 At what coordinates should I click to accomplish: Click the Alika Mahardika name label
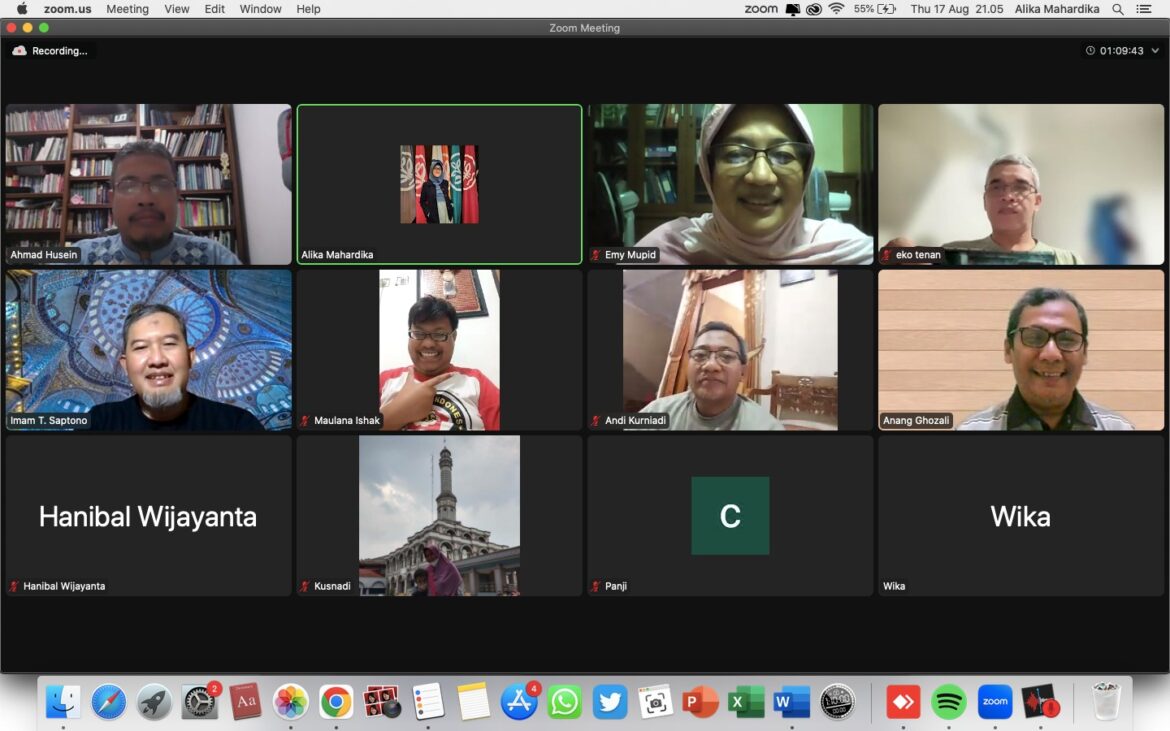point(337,255)
